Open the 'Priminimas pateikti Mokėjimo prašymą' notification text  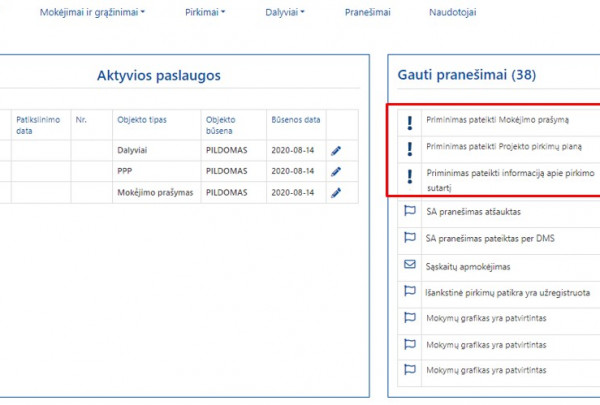point(497,120)
